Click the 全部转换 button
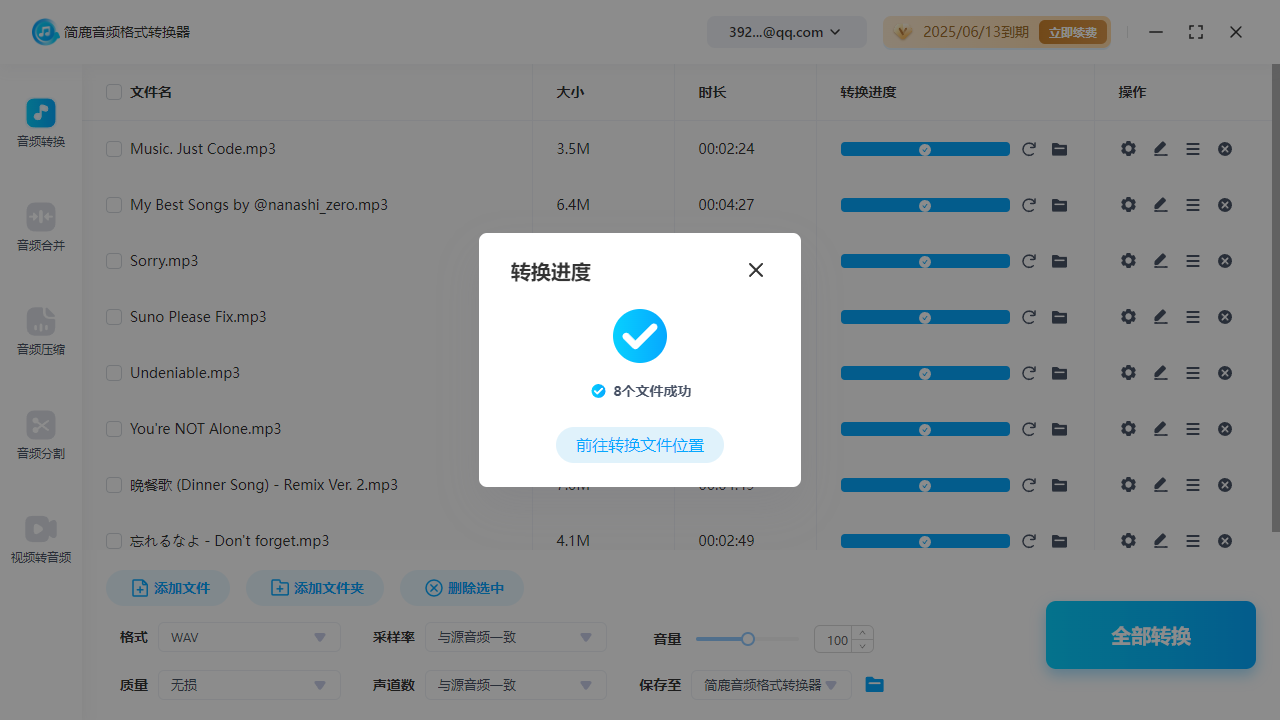1280x720 pixels. tap(1150, 636)
